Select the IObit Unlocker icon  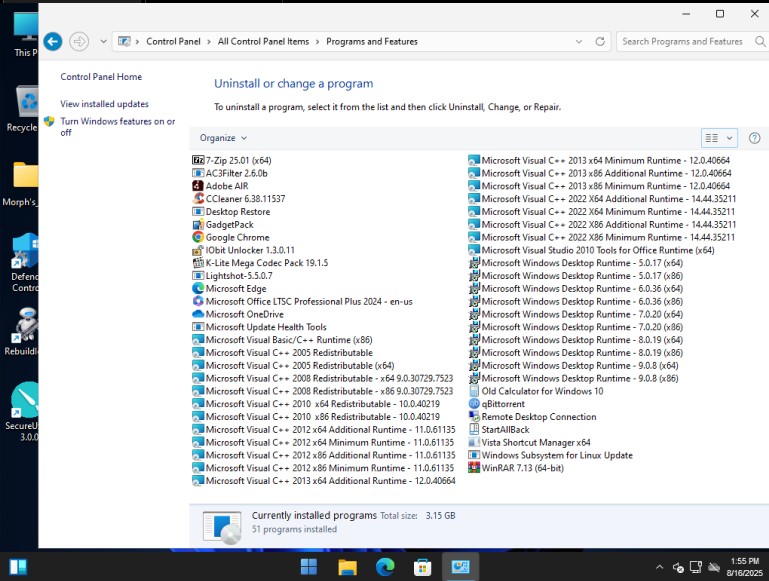(x=198, y=250)
